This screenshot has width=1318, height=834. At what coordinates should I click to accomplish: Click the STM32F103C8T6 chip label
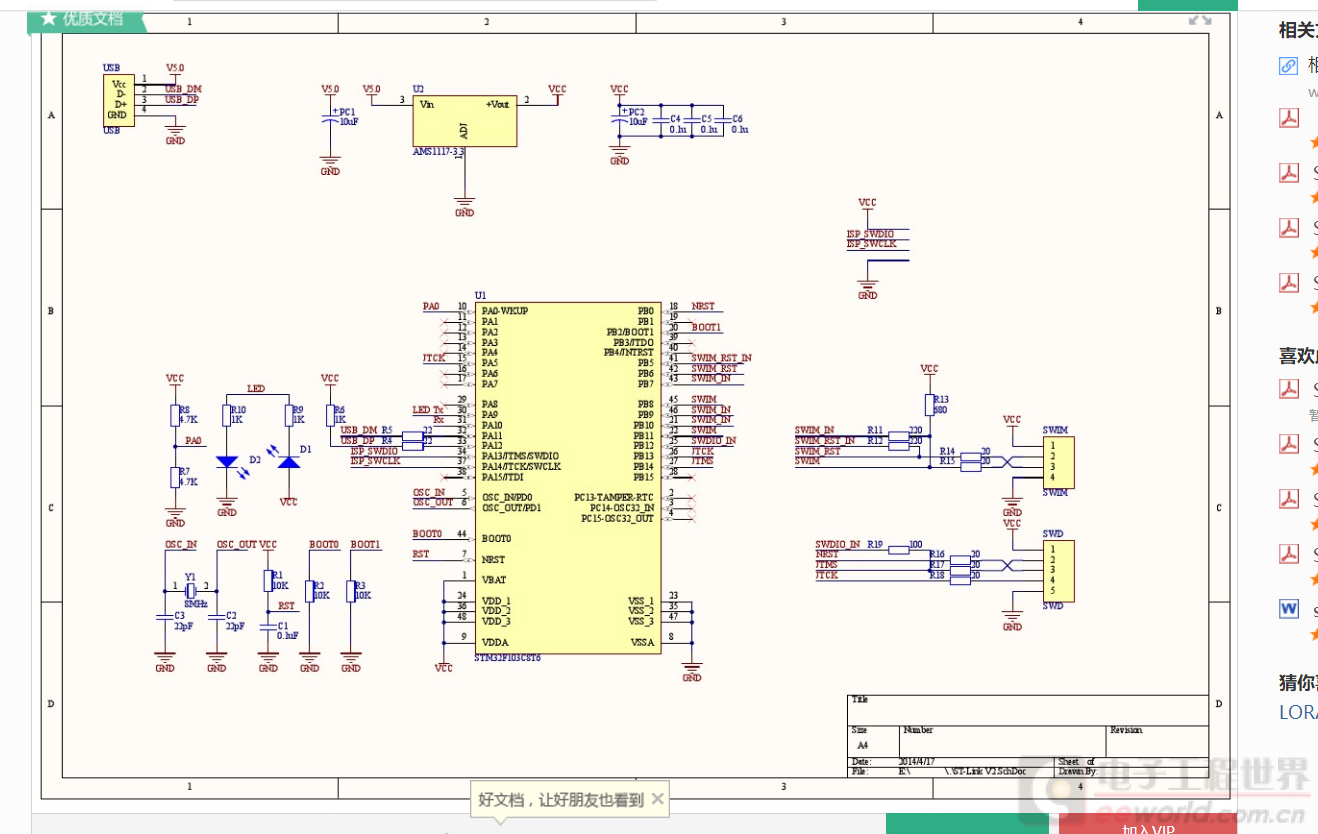508,658
